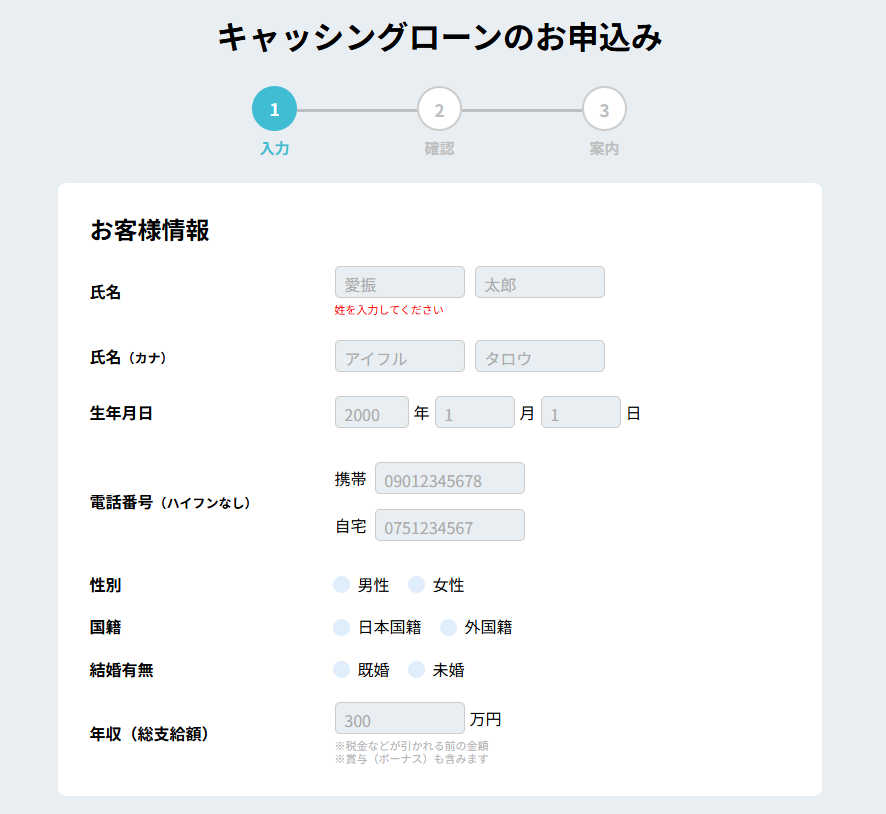Select the birth day field
Viewport: 886px width, 814px height.
[581, 412]
